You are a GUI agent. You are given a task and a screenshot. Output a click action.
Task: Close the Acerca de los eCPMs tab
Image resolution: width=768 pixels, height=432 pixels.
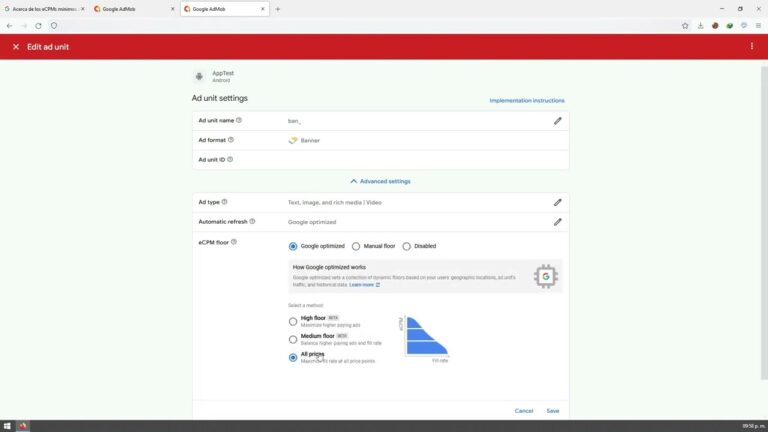coord(82,9)
